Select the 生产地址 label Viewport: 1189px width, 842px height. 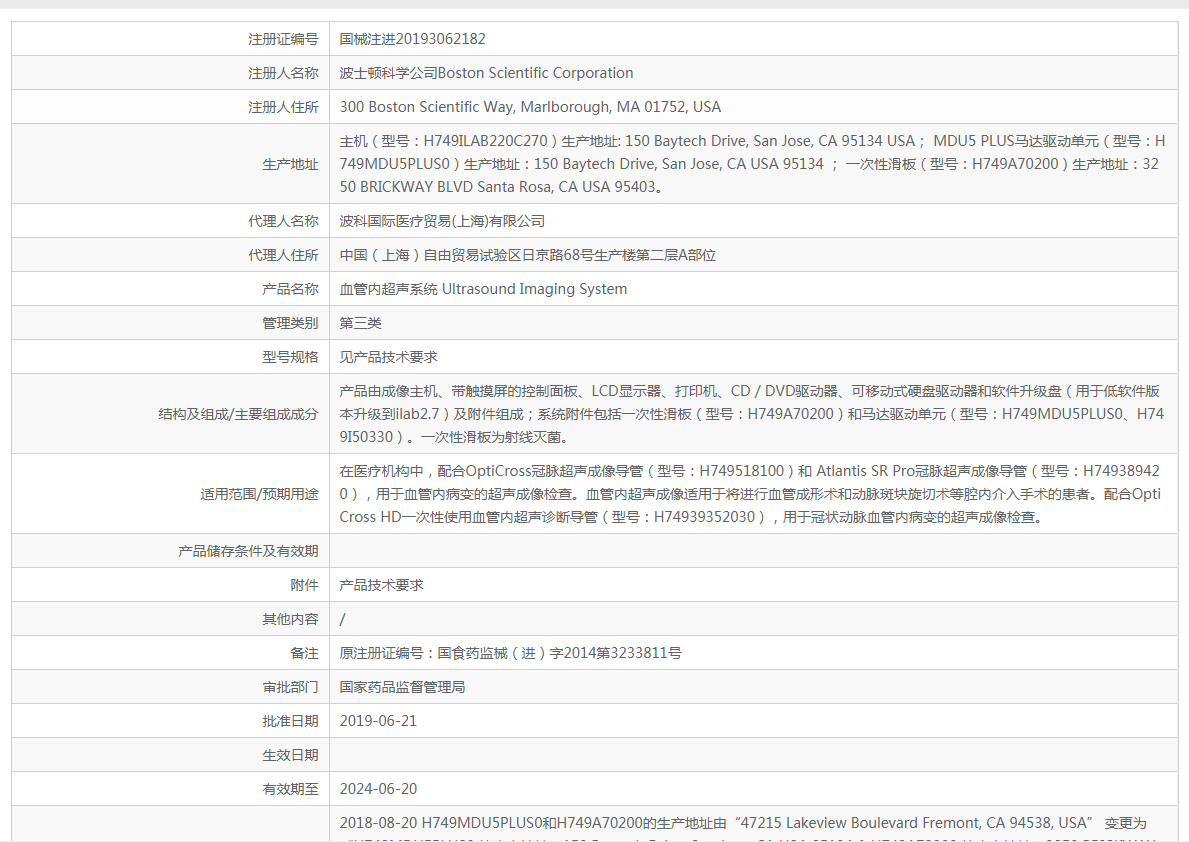[290, 165]
